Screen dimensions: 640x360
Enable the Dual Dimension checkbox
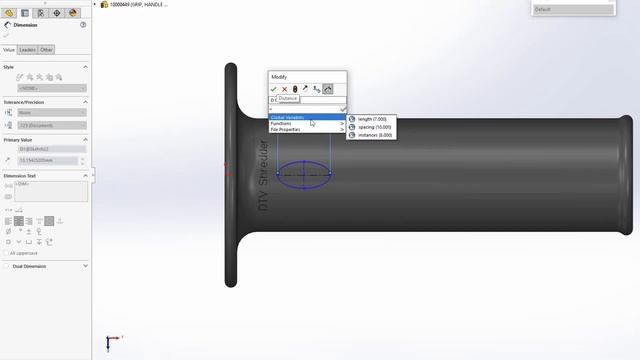coord(6,266)
